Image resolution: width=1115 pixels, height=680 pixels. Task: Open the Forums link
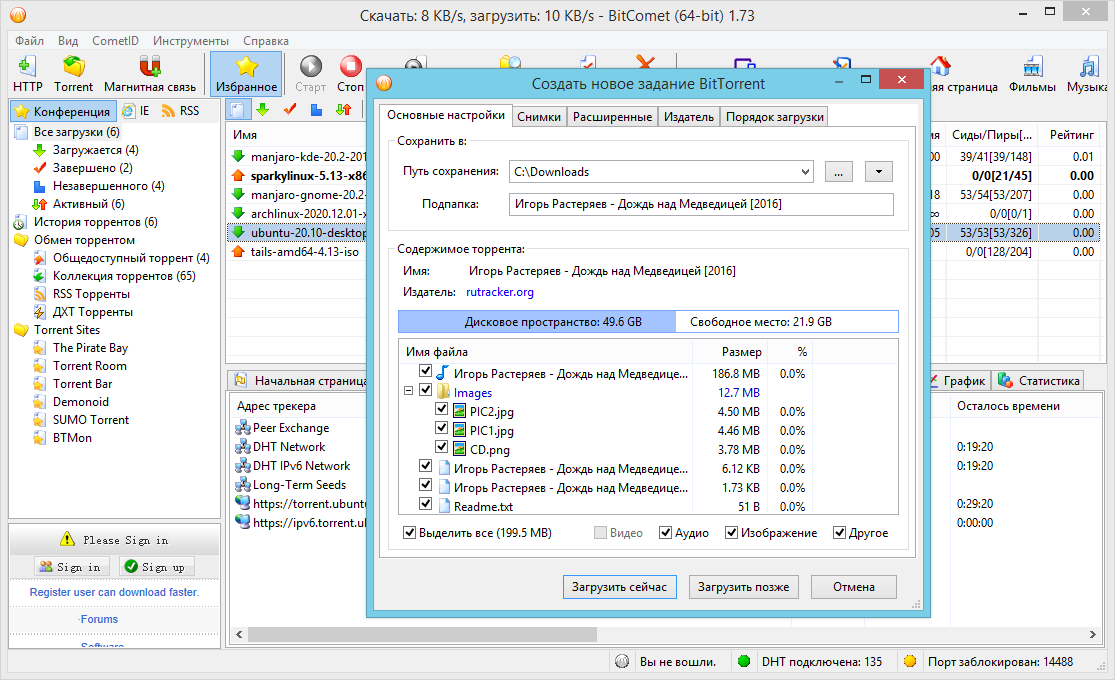tap(99, 619)
